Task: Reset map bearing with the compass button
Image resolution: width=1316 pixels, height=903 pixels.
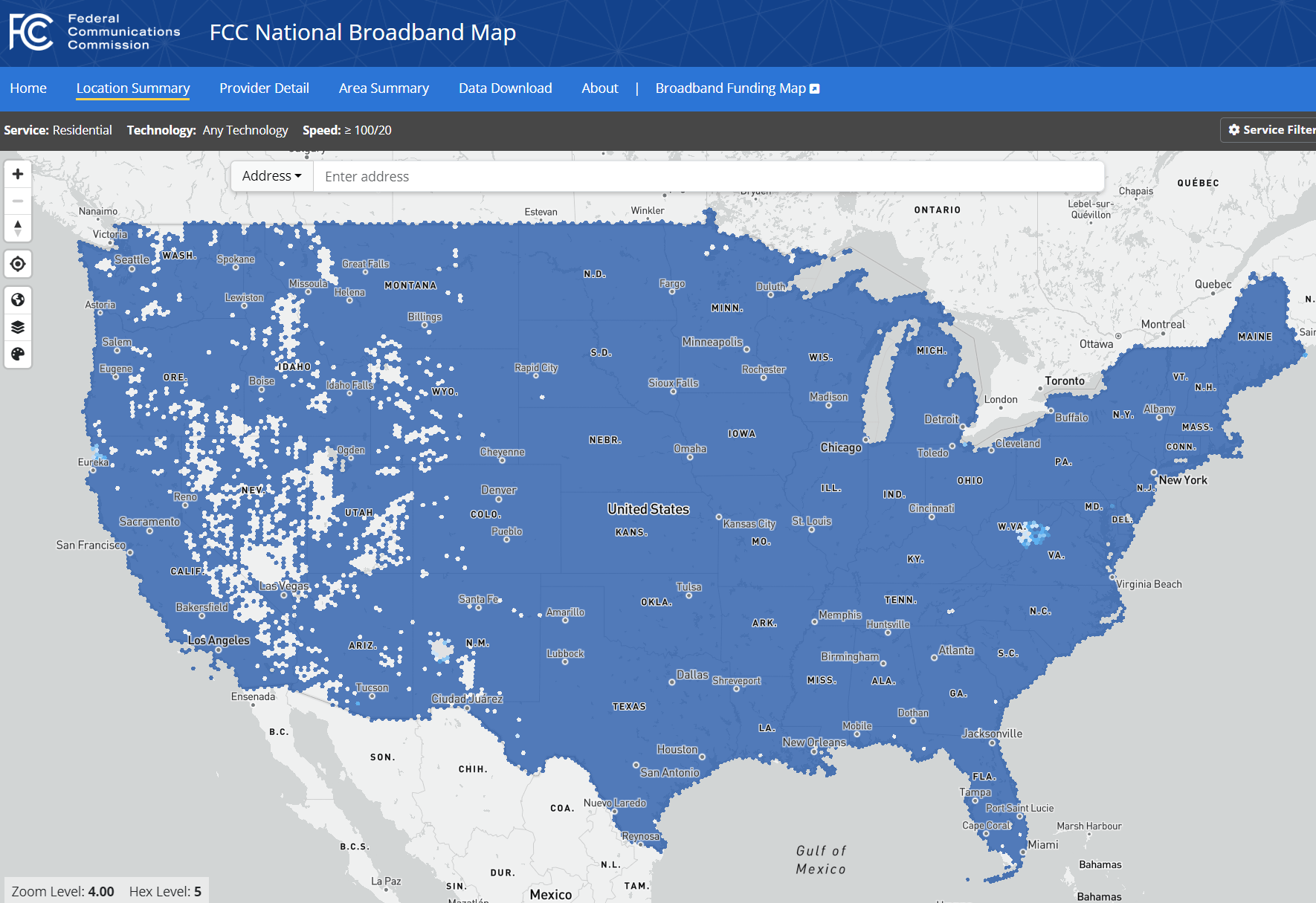Action: point(18,227)
